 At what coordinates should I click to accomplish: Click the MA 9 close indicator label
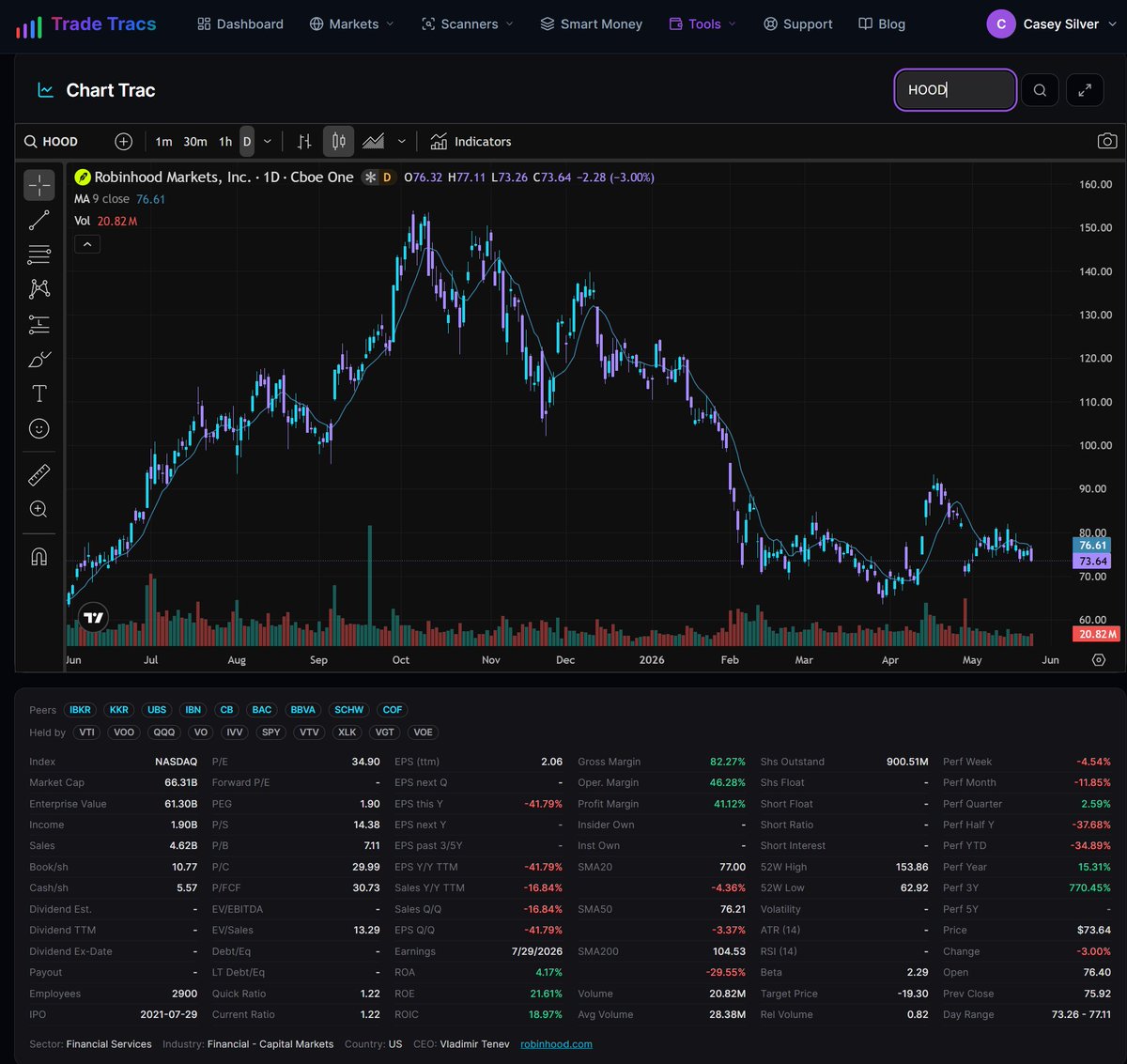[102, 199]
